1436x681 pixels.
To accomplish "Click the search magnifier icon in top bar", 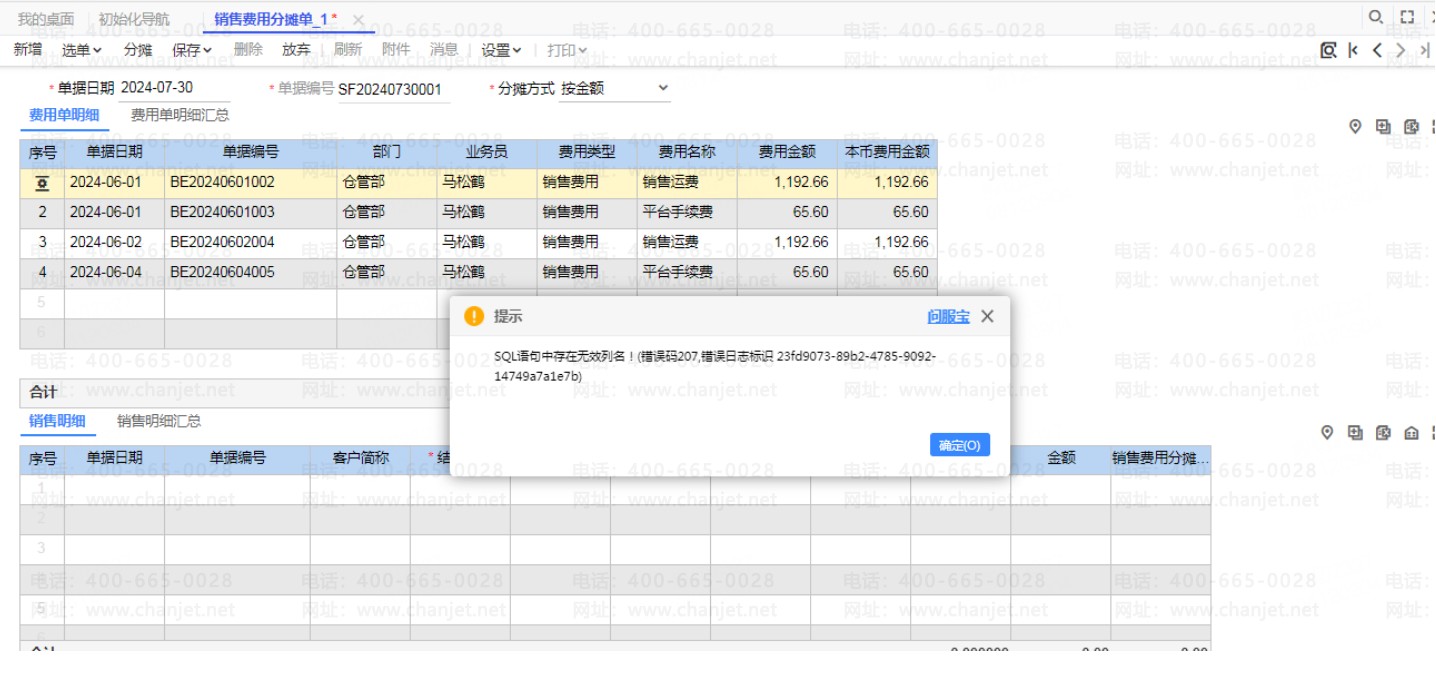I will pos(1376,17).
